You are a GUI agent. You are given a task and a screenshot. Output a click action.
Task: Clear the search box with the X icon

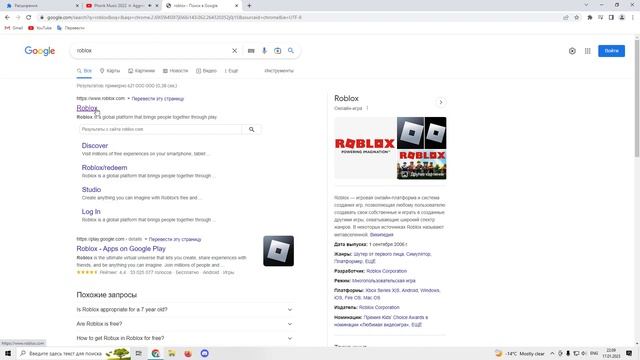click(x=234, y=51)
